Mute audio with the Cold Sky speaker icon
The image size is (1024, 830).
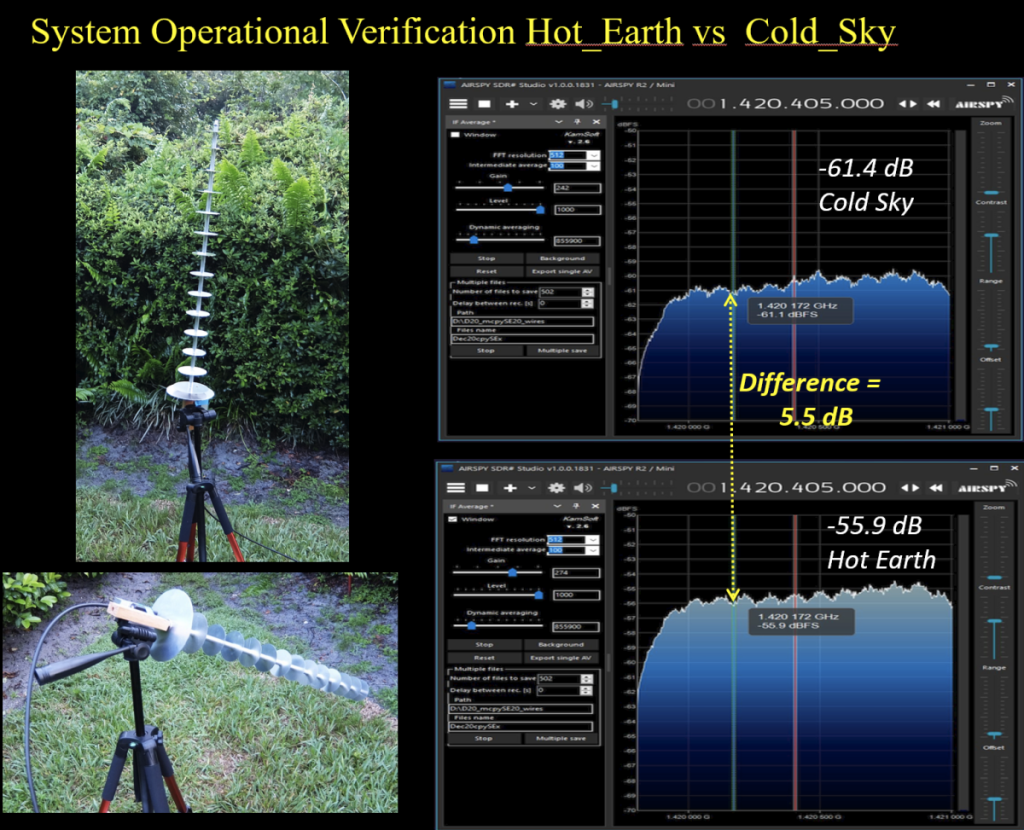click(x=583, y=103)
